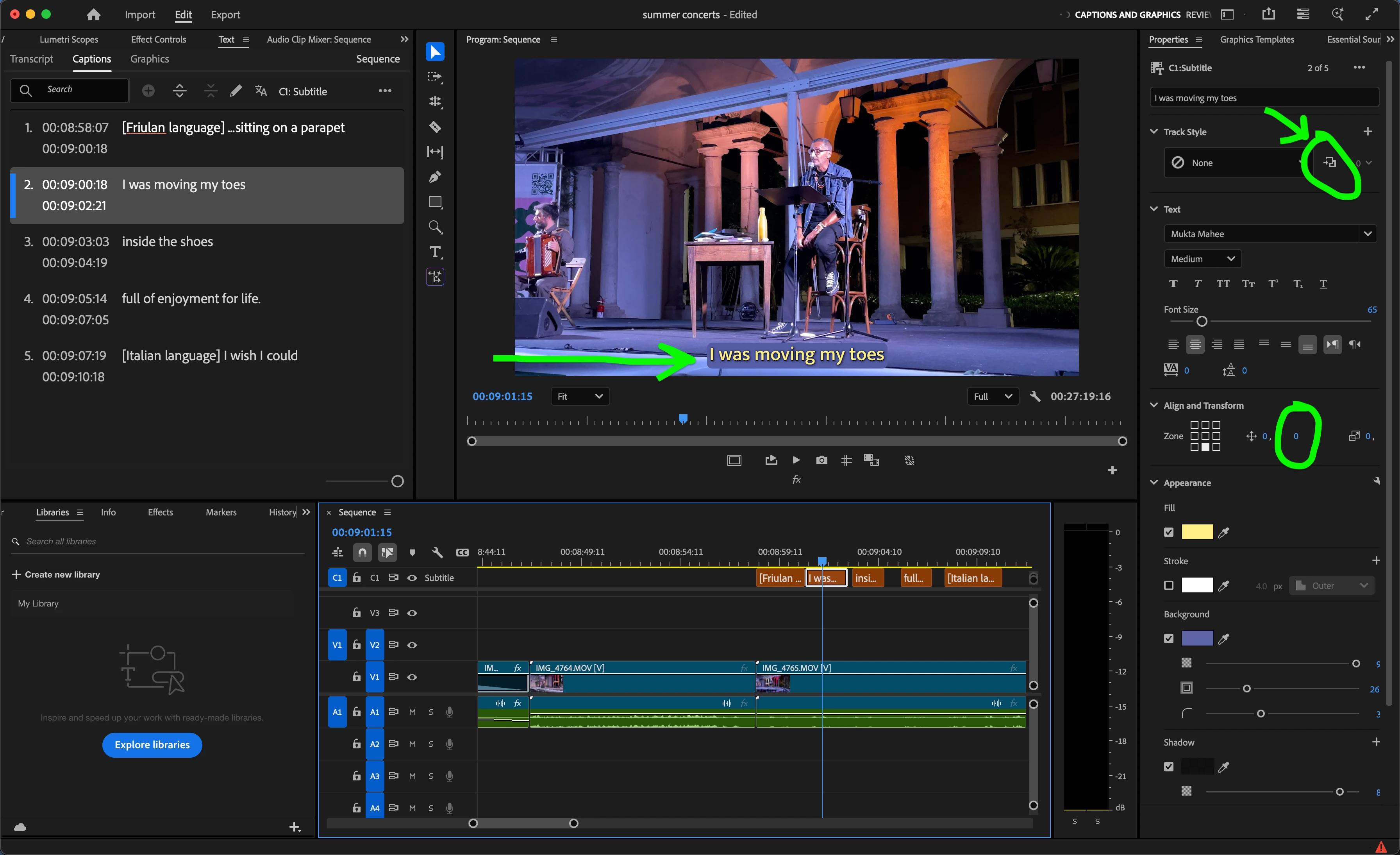This screenshot has height=855, width=1400.
Task: Hide the Subtitle track with eye icon
Action: pos(412,578)
